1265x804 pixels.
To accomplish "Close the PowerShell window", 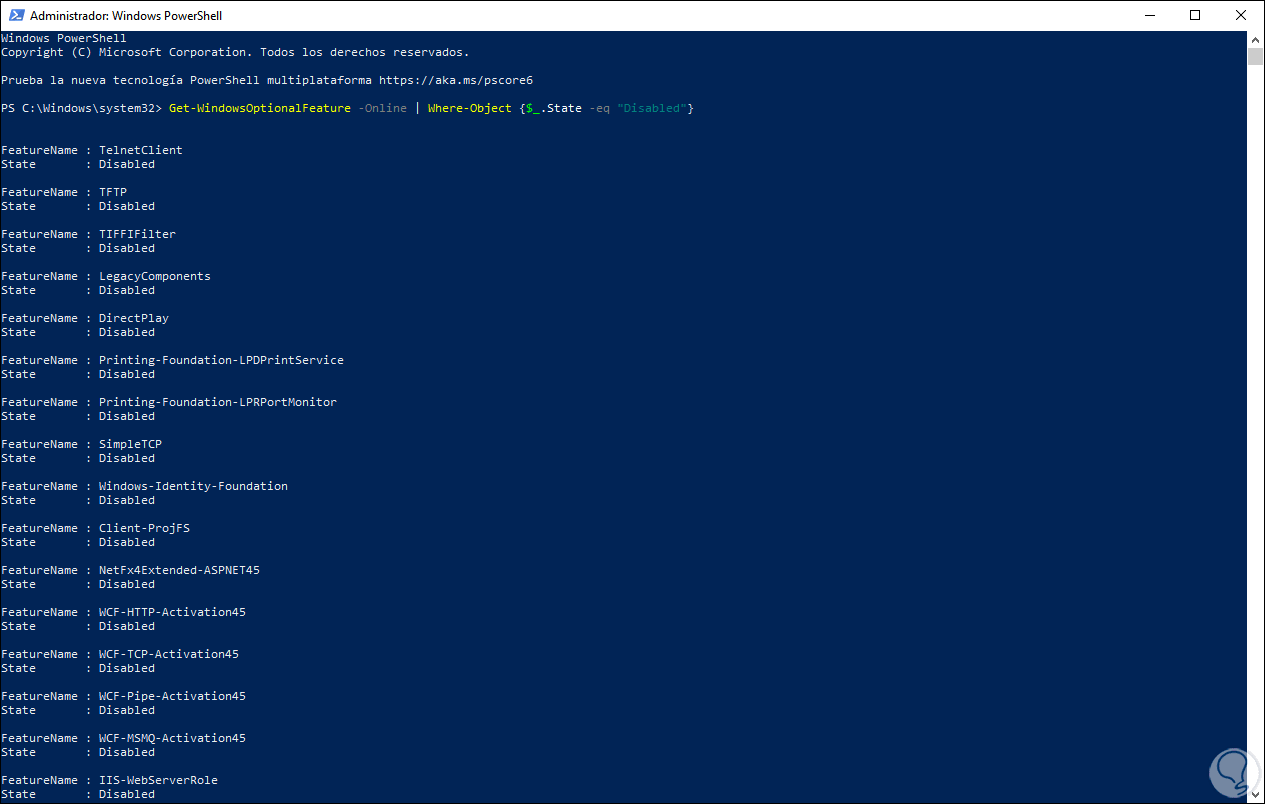I will [x=1241, y=15].
